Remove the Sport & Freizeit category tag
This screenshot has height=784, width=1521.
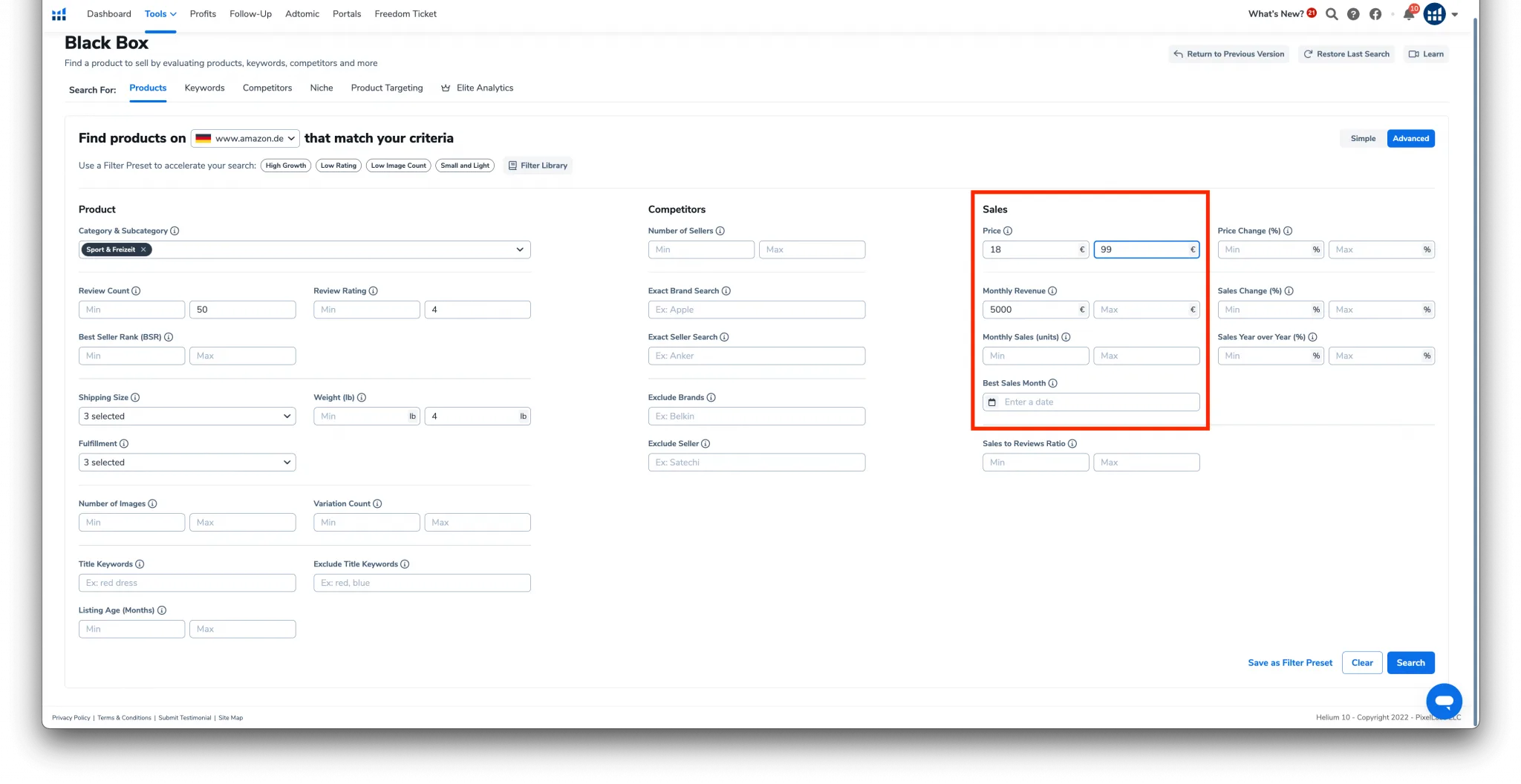point(143,249)
